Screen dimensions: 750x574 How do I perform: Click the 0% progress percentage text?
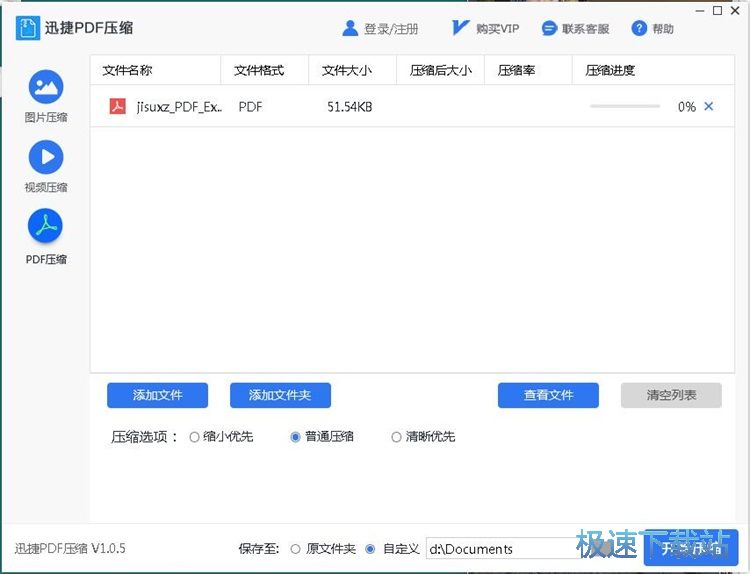(687, 107)
